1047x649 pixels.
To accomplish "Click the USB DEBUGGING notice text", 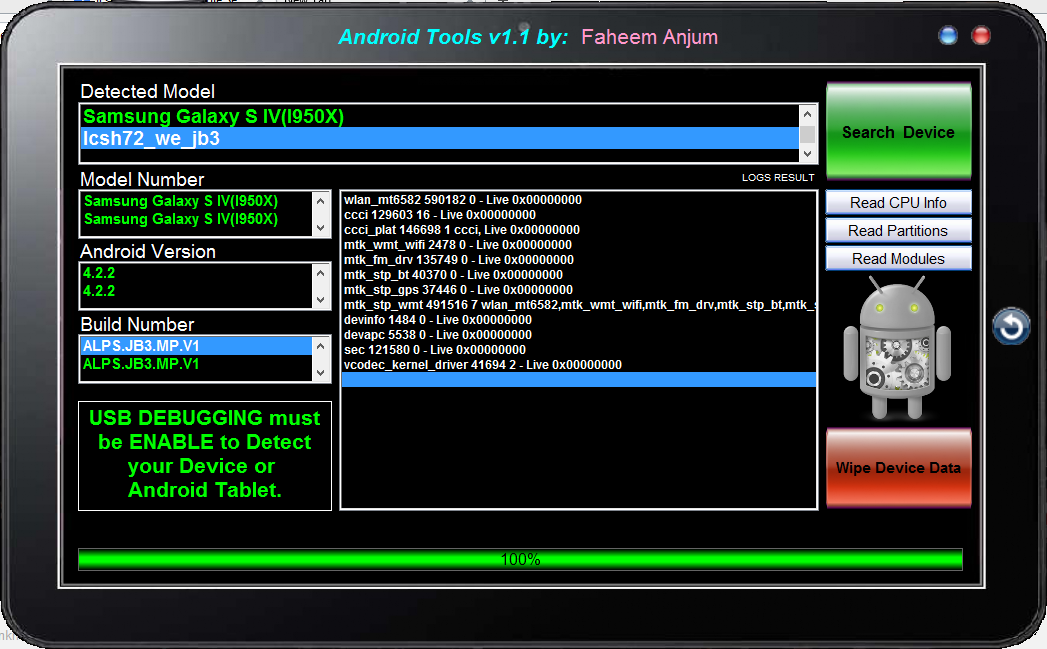I will pos(204,454).
